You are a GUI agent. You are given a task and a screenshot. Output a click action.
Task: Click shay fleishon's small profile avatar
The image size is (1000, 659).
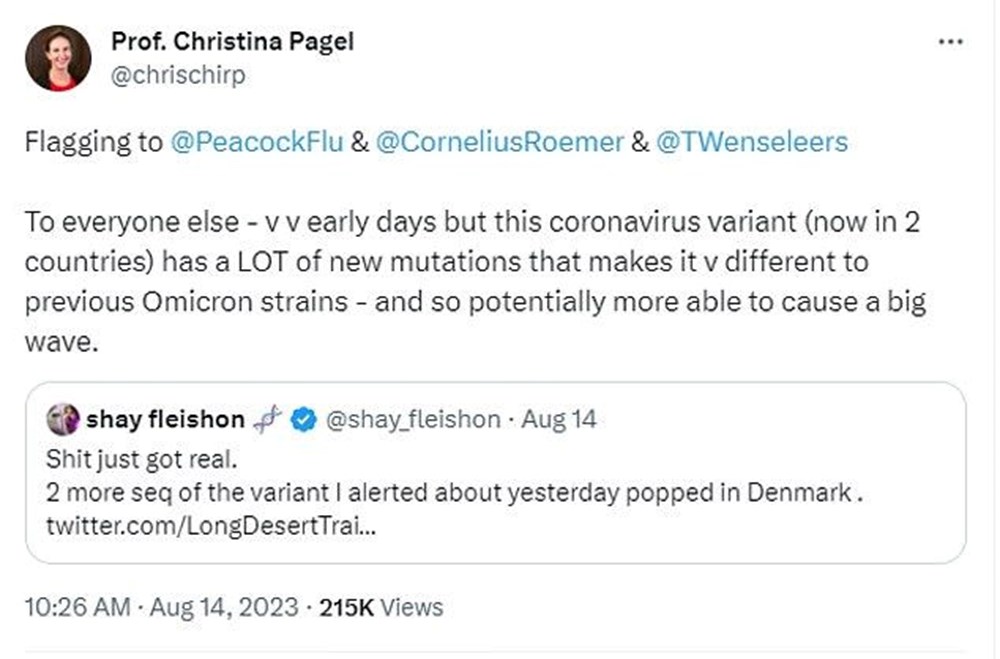pos(63,419)
